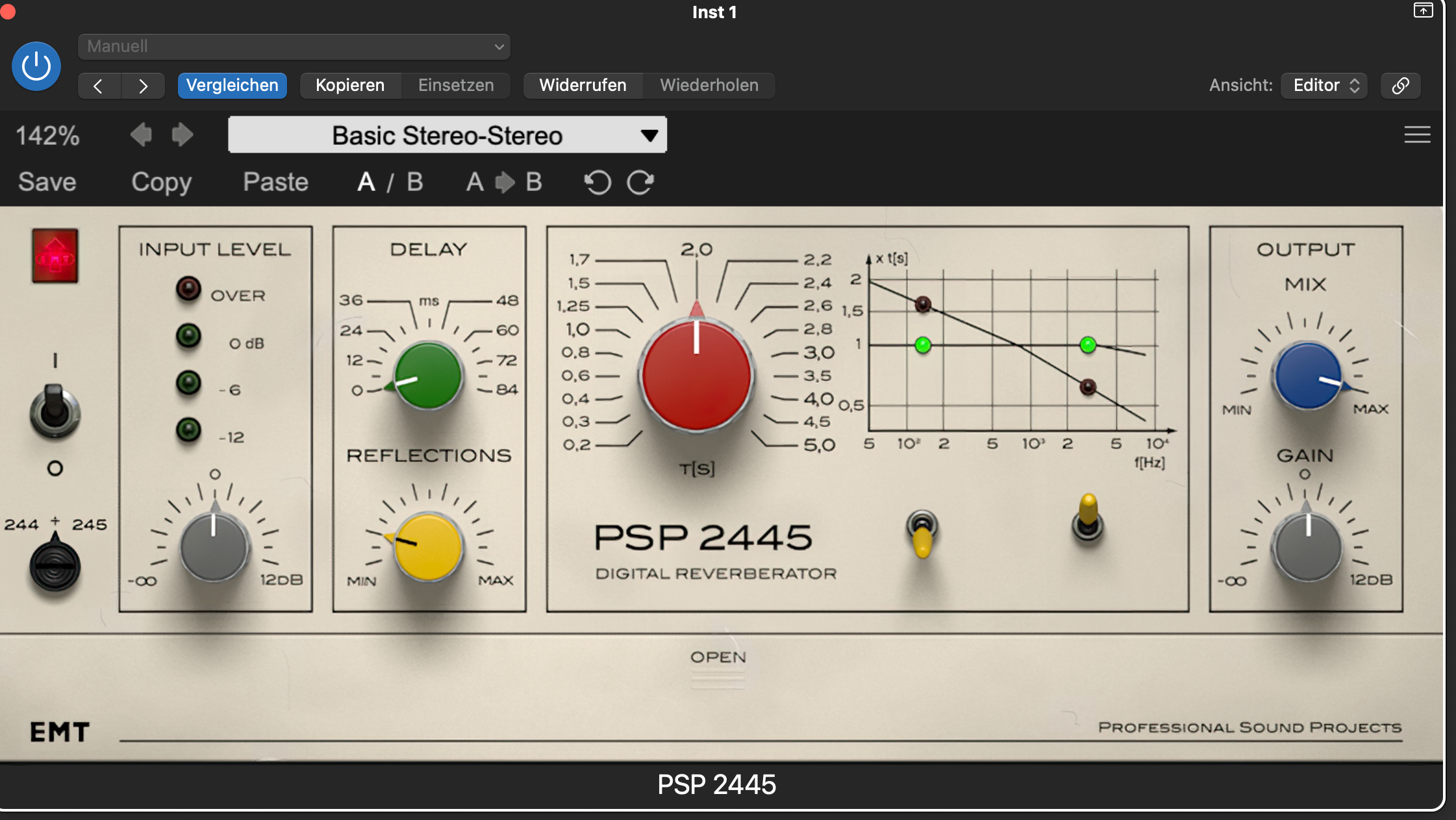Click Paste in the PSP toolbar
This screenshot has width=1456, height=820.
point(275,182)
